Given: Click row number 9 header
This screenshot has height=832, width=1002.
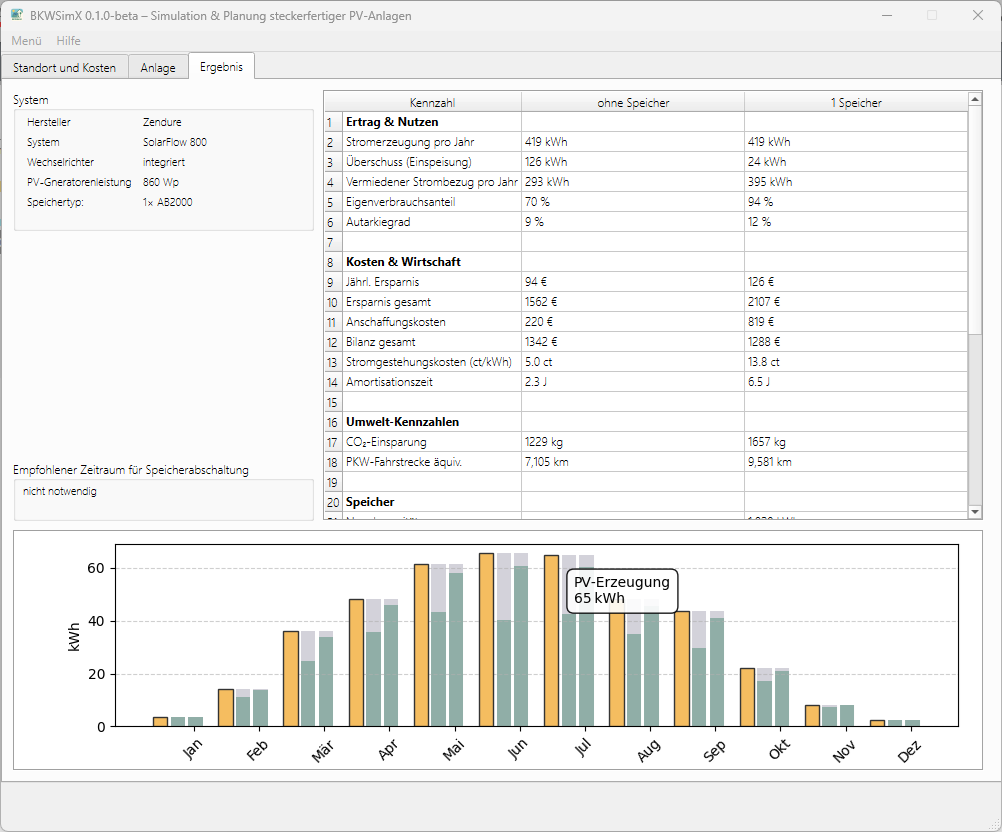Looking at the screenshot, I should click(x=332, y=282).
